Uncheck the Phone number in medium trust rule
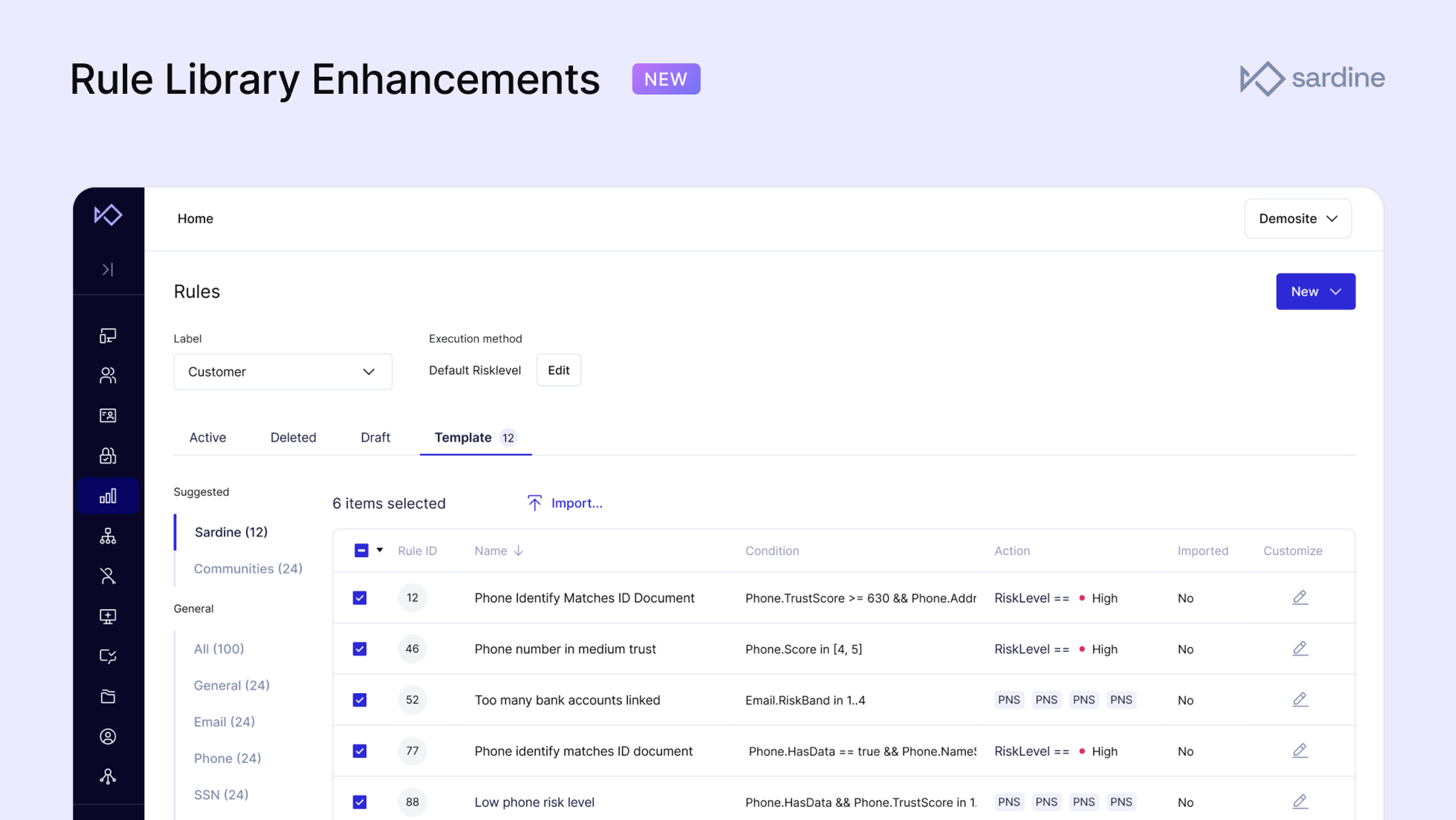1456x820 pixels. pyautogui.click(x=359, y=649)
